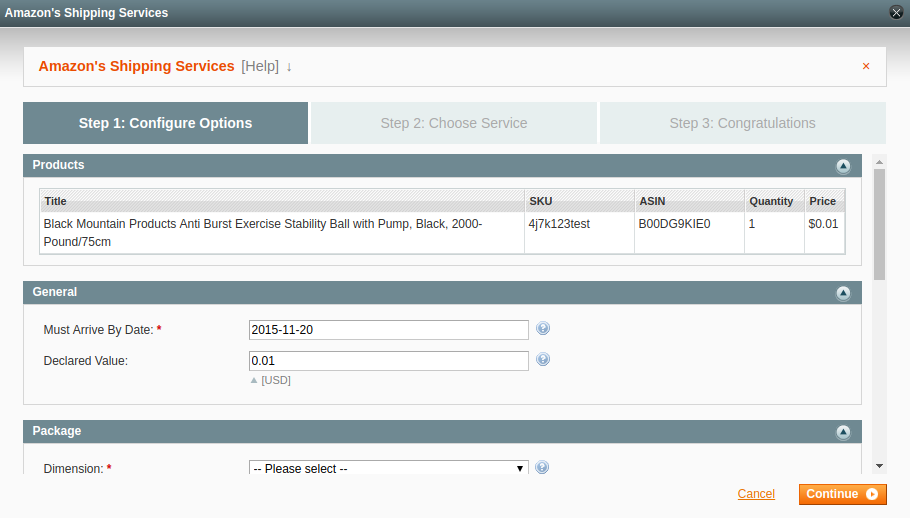
Task: Click the Quantity column header
Action: 774,201
